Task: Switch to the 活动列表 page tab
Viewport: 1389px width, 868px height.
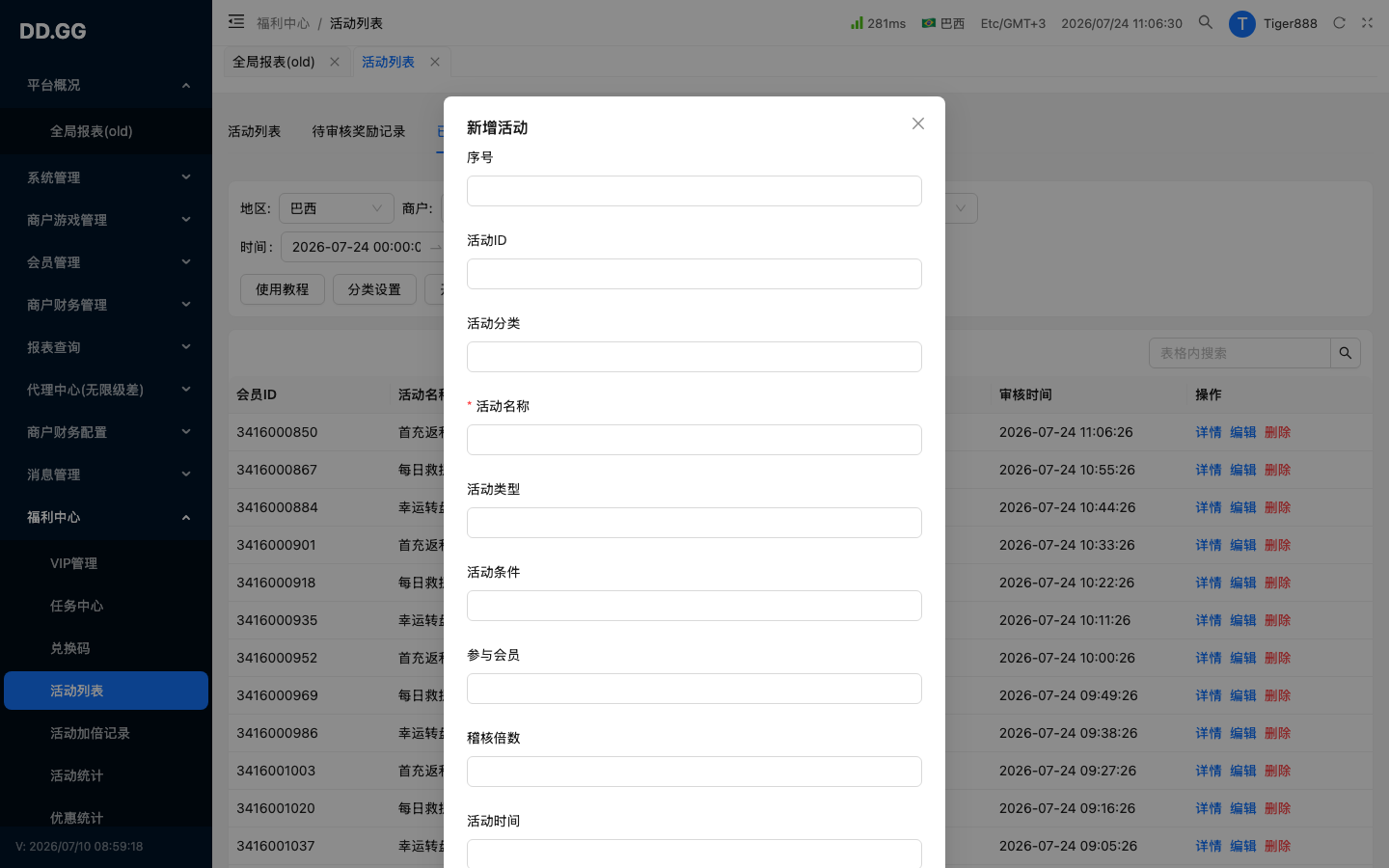Action: click(x=388, y=62)
